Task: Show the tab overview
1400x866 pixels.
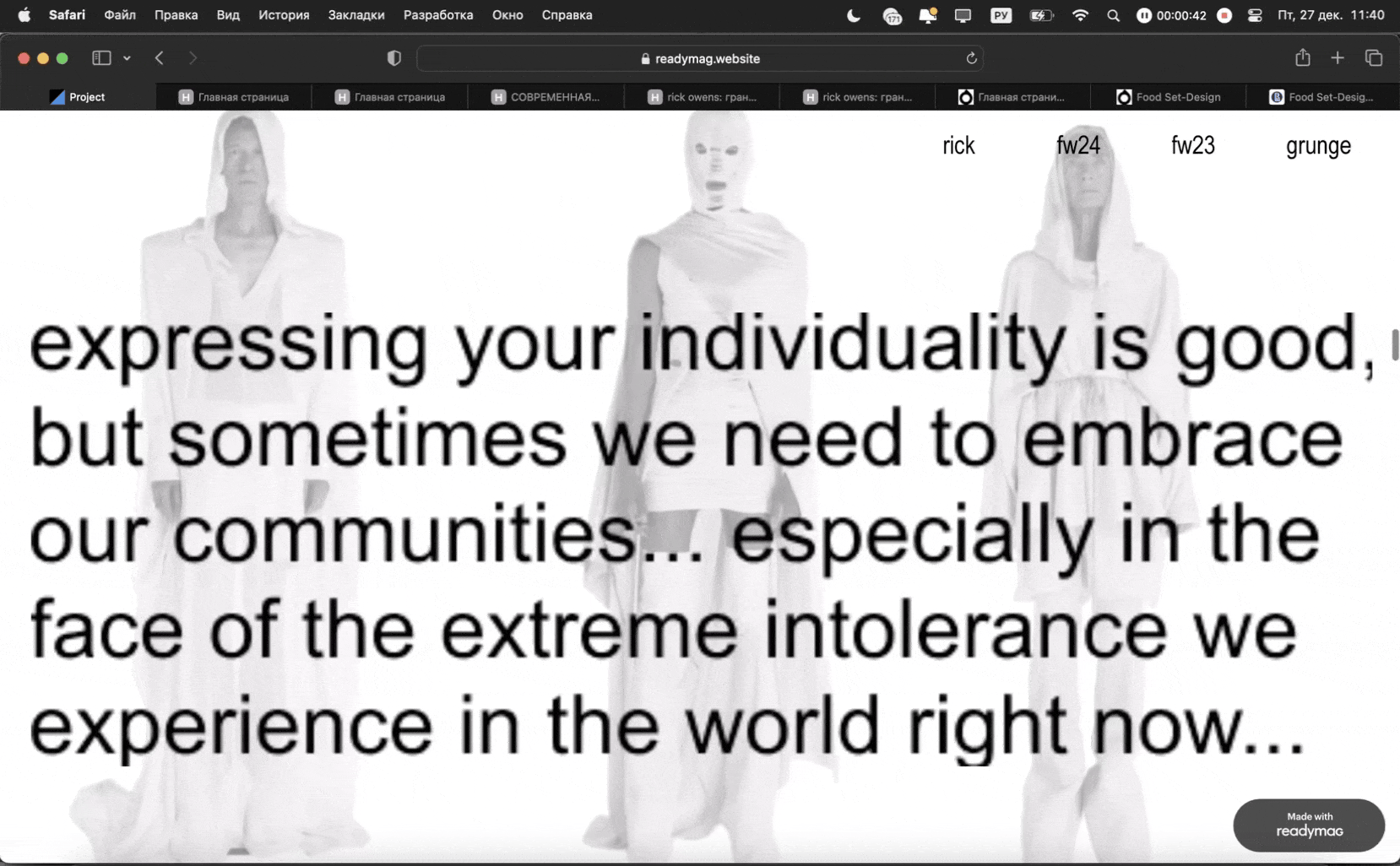Action: pos(1374,57)
